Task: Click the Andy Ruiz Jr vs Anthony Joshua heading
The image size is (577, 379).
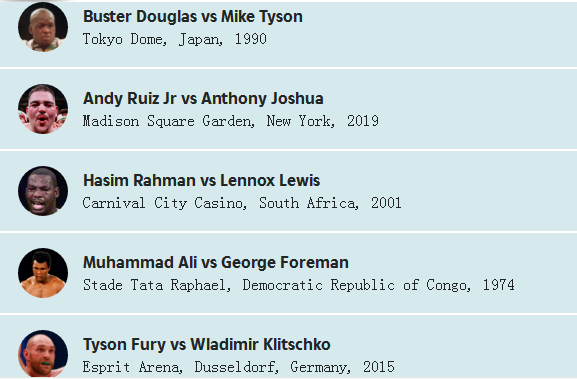Action: (x=203, y=99)
